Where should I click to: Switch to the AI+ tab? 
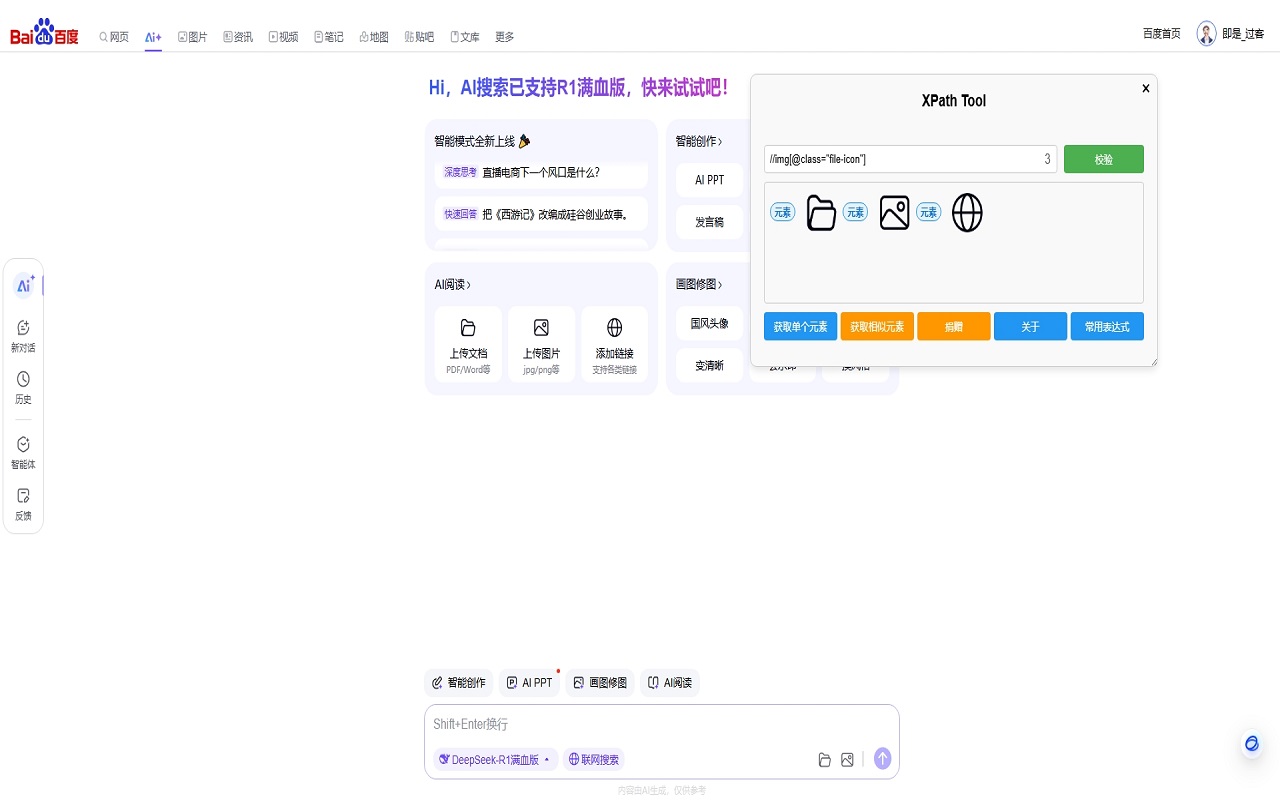point(153,37)
